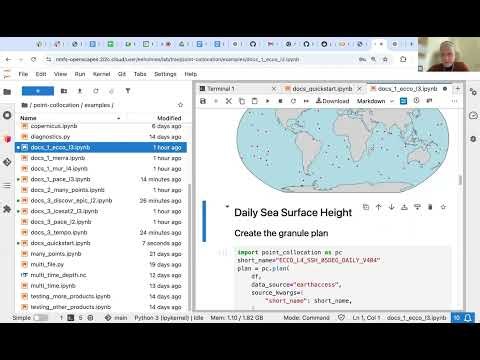The image size is (480, 360).
Task: Toggle the Simple mode switch in status bar
Action: pos(41,318)
